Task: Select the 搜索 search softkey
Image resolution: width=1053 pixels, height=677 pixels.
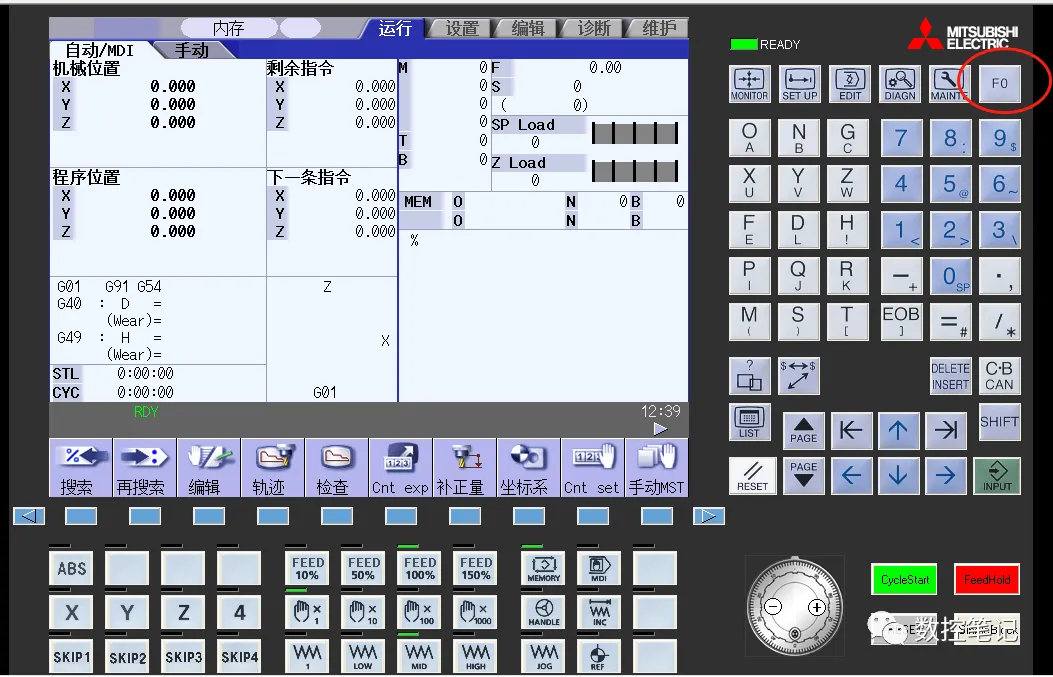Action: point(81,468)
